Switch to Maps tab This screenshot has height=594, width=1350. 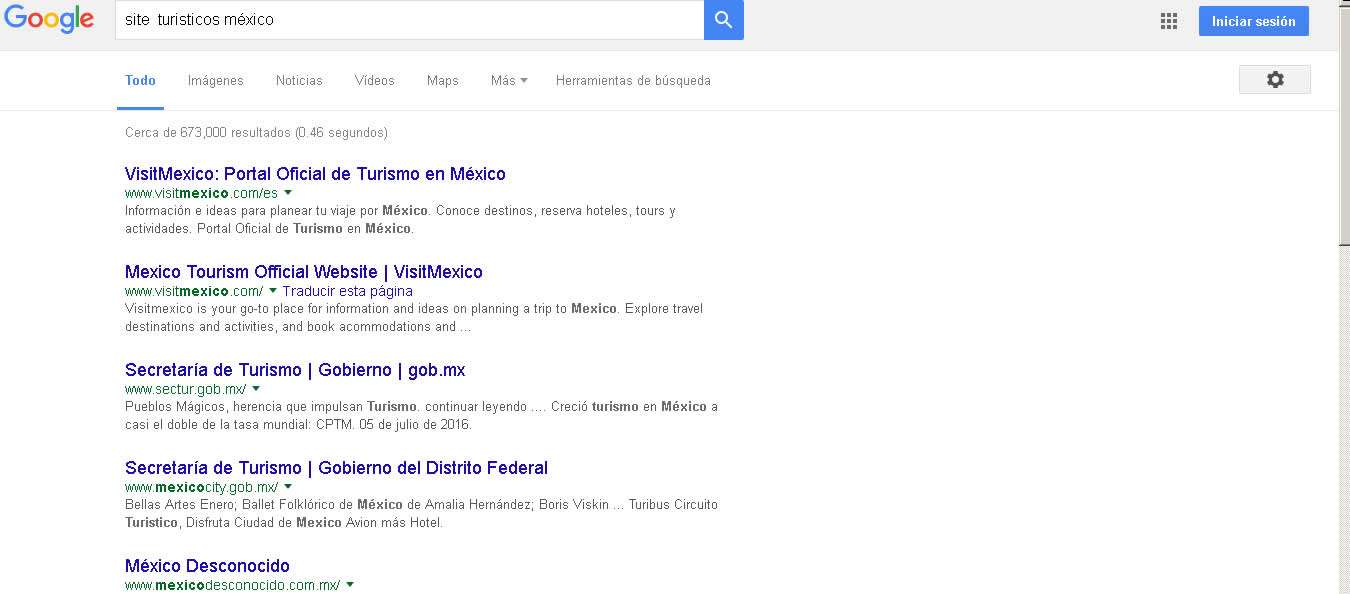[443, 80]
